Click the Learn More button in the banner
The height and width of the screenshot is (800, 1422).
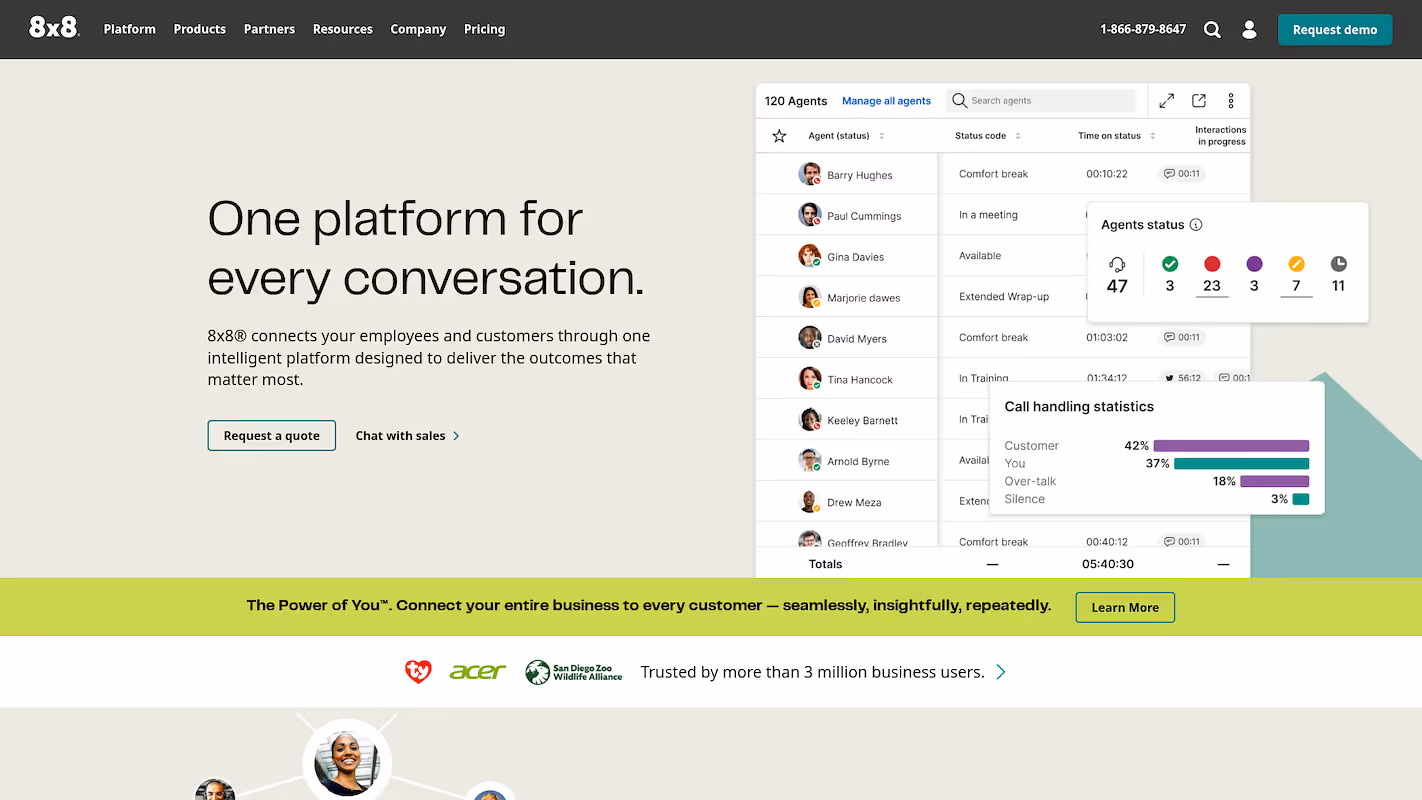[x=1125, y=607]
